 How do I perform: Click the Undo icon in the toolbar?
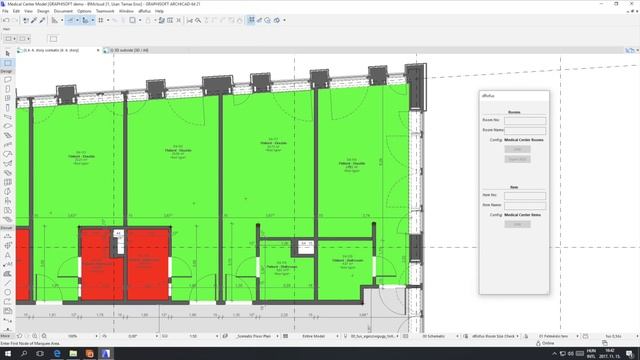[6, 20]
